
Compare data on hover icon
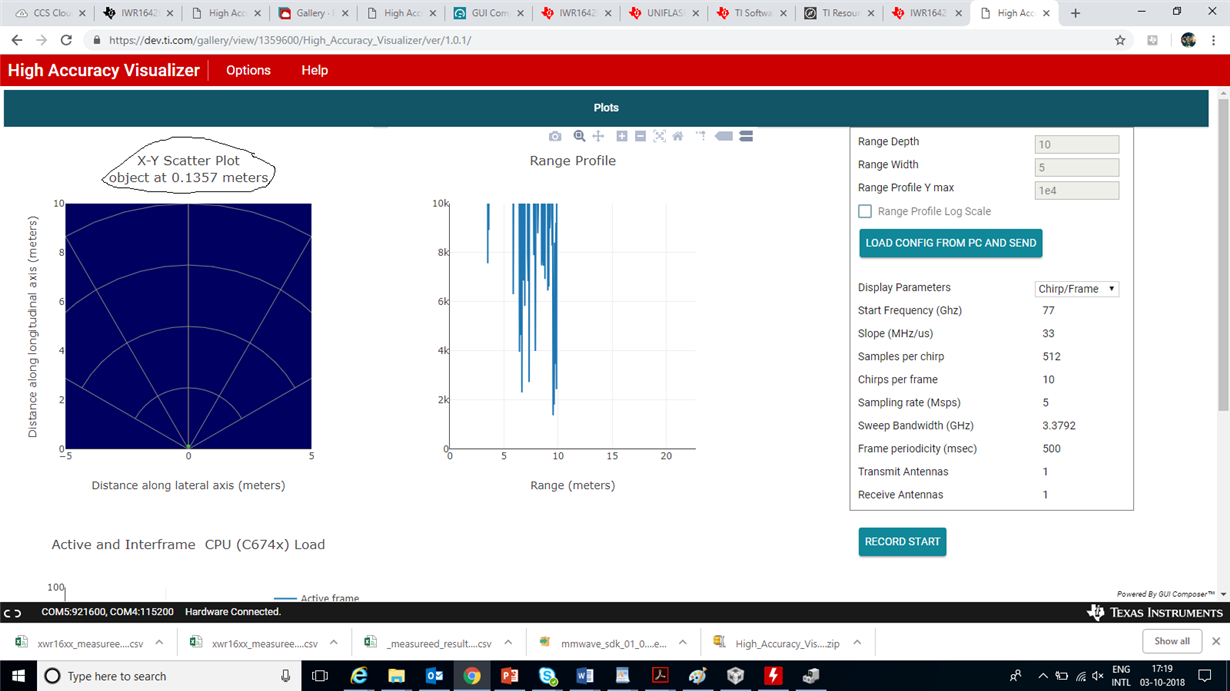tap(746, 136)
